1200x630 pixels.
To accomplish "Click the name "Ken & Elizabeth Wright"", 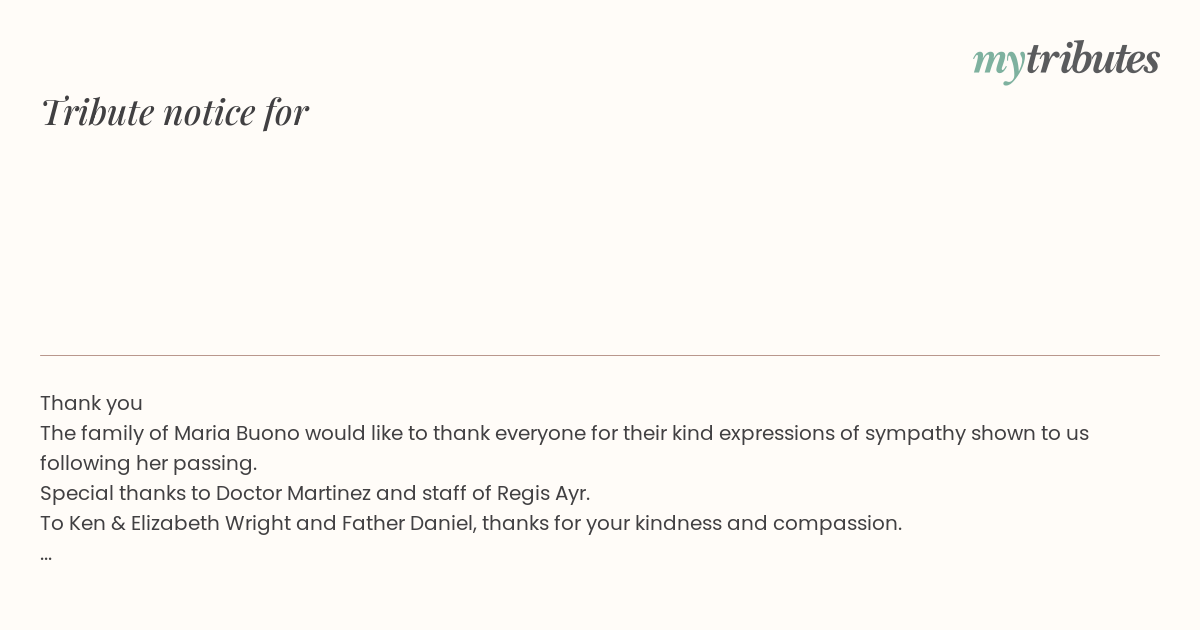I will [179, 523].
